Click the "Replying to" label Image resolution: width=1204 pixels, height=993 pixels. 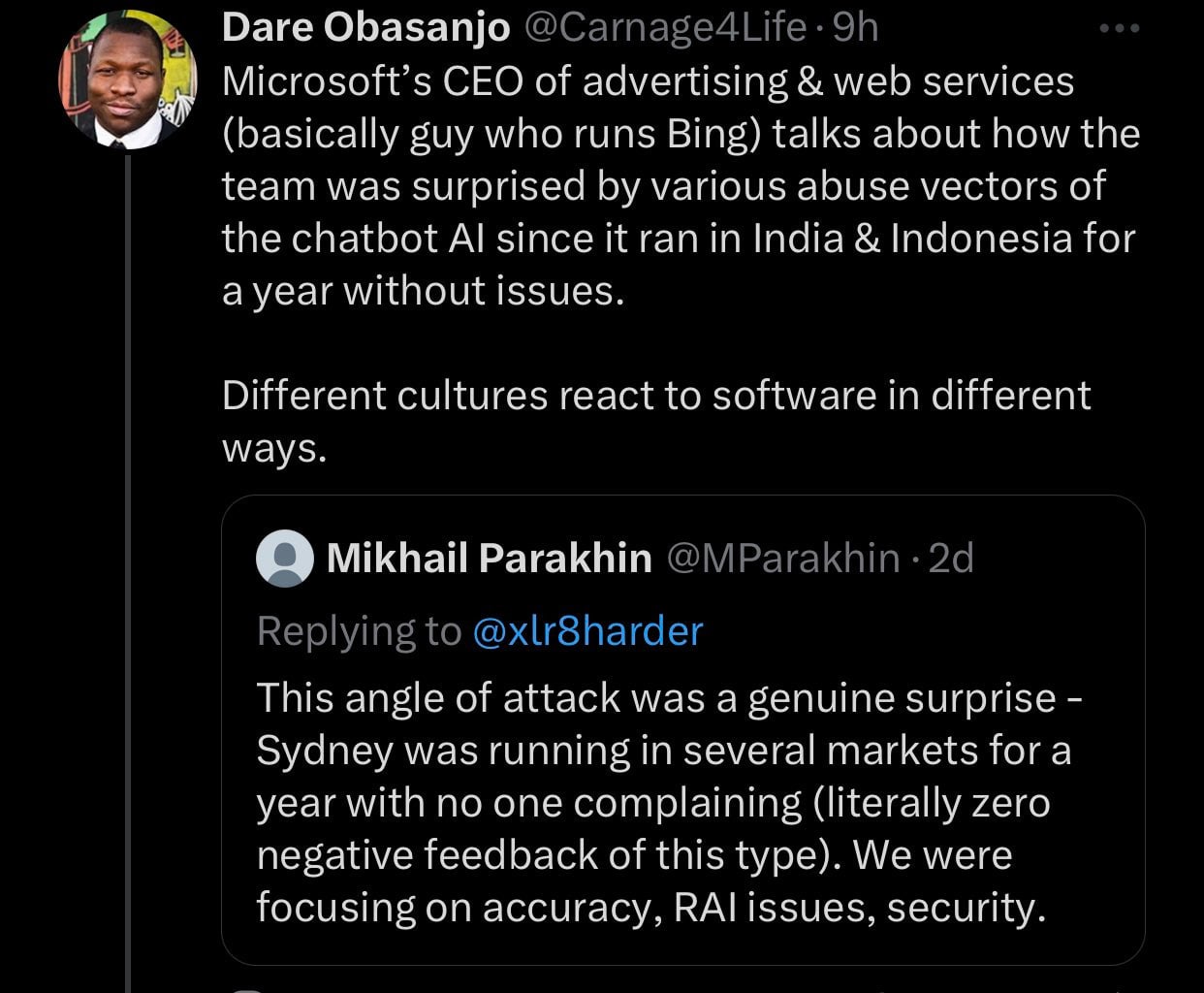[359, 631]
